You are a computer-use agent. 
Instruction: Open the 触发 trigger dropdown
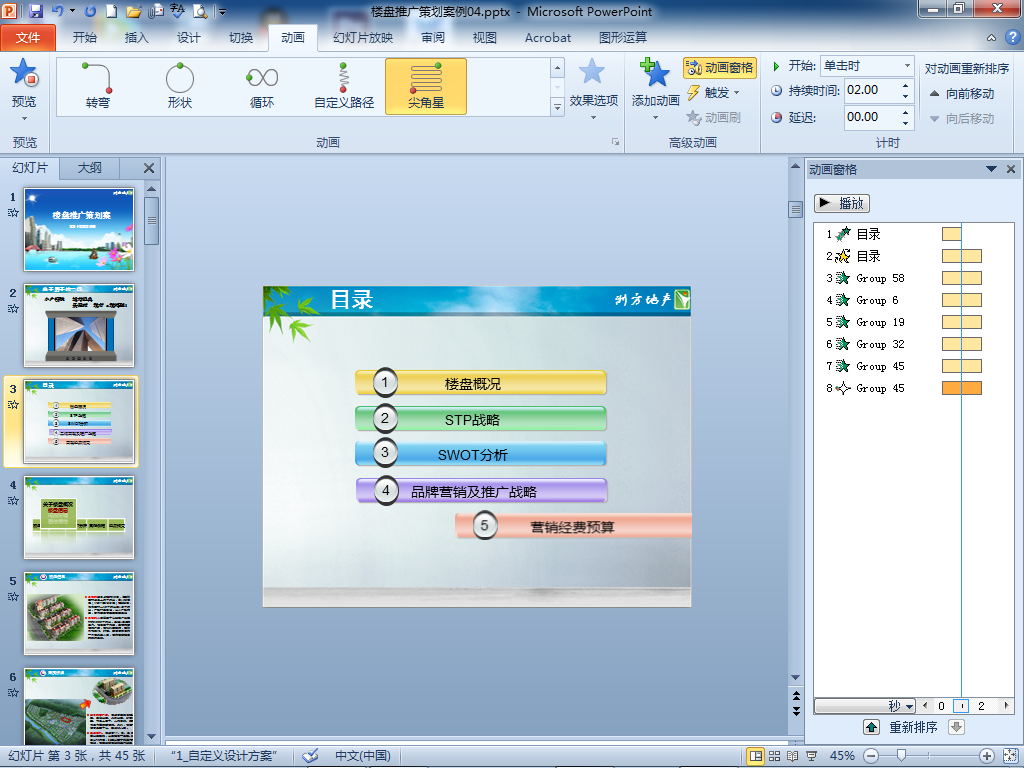(x=713, y=93)
